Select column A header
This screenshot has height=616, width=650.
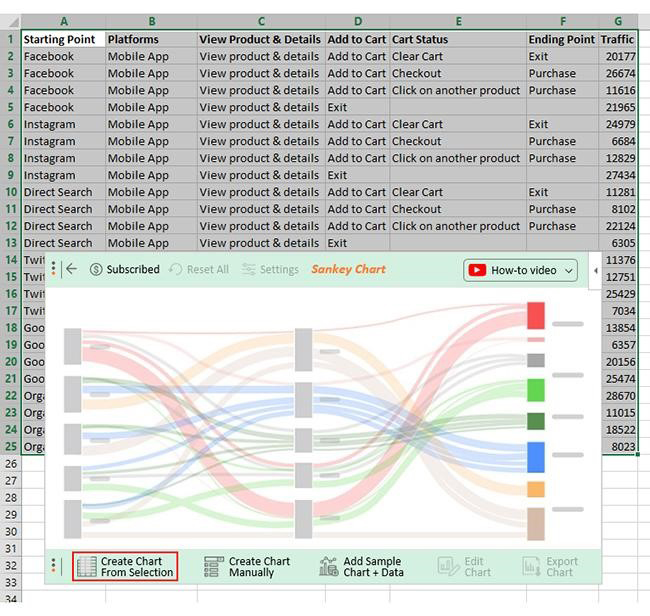(63, 22)
